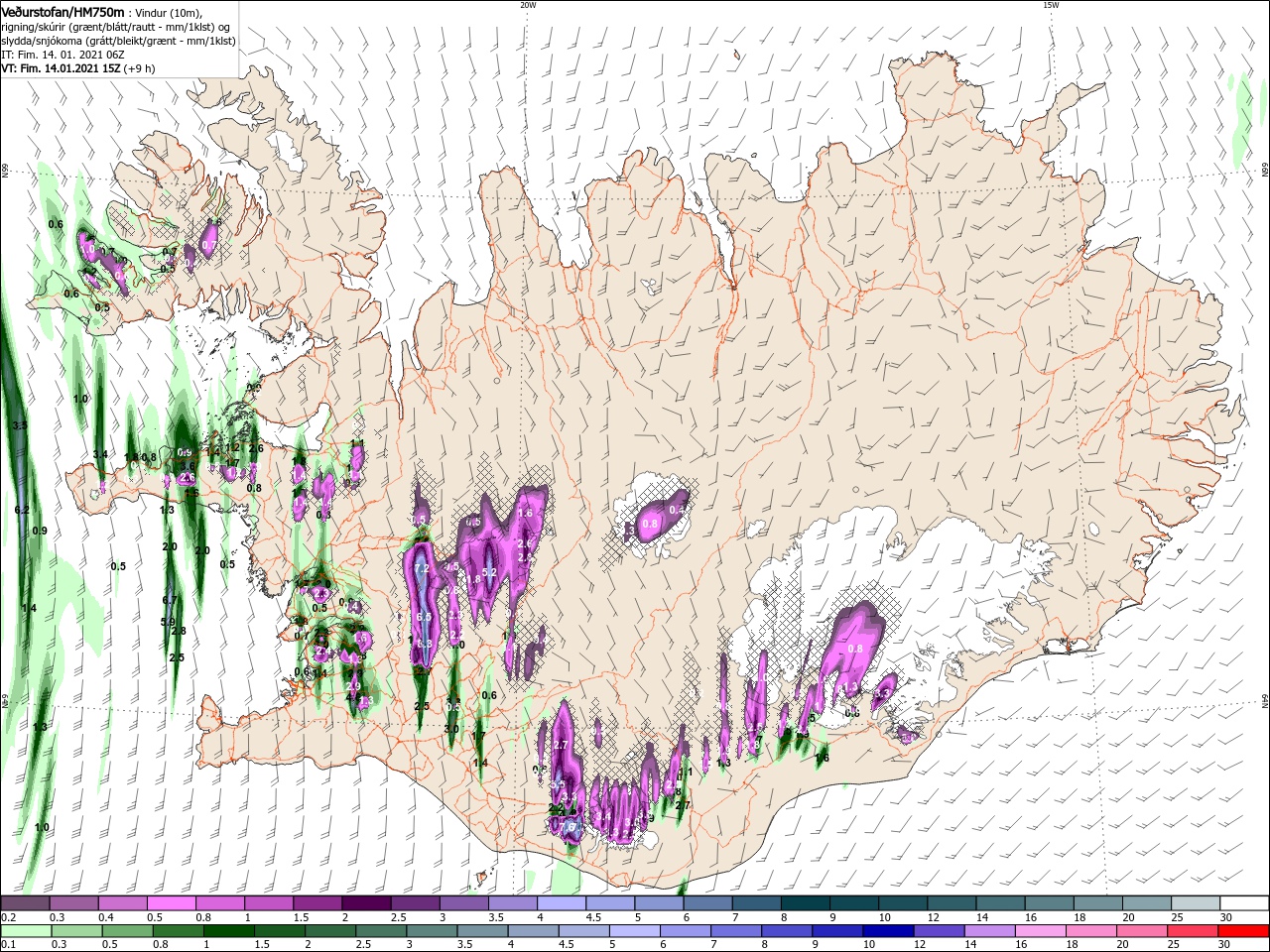Click the 'VT: Fim. 14.01.2021 15Z' valid time
This screenshot has width=1270, height=952.
(x=60, y=68)
